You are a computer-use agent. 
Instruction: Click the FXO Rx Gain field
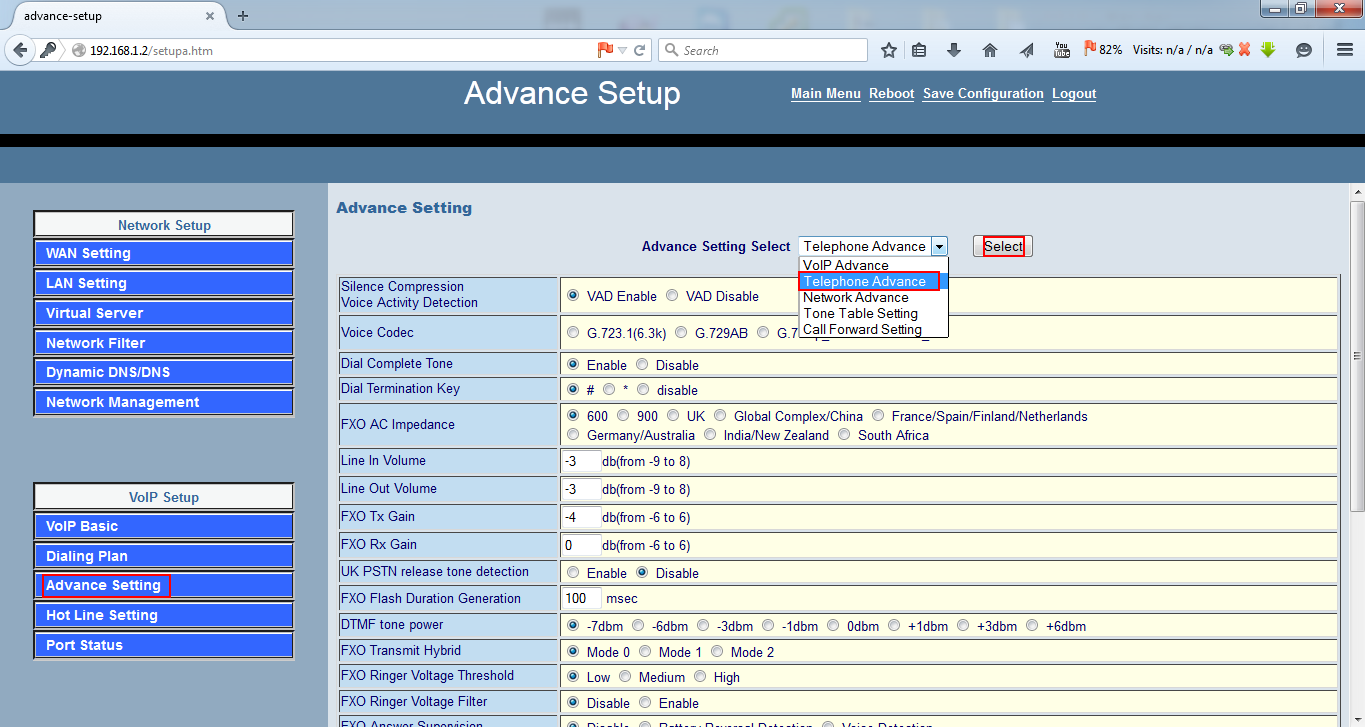coord(581,545)
